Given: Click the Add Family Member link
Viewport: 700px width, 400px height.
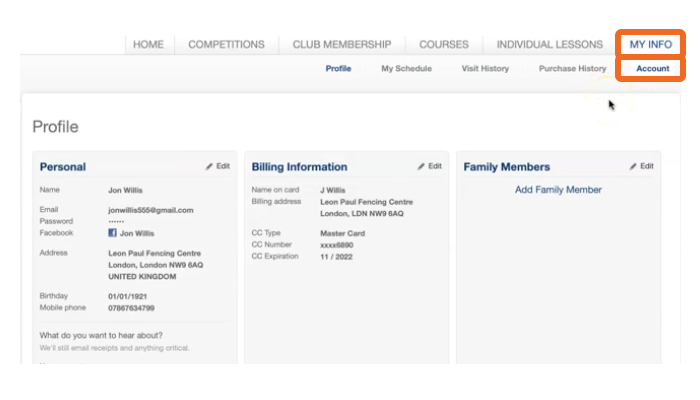Looking at the screenshot, I should click(x=558, y=189).
